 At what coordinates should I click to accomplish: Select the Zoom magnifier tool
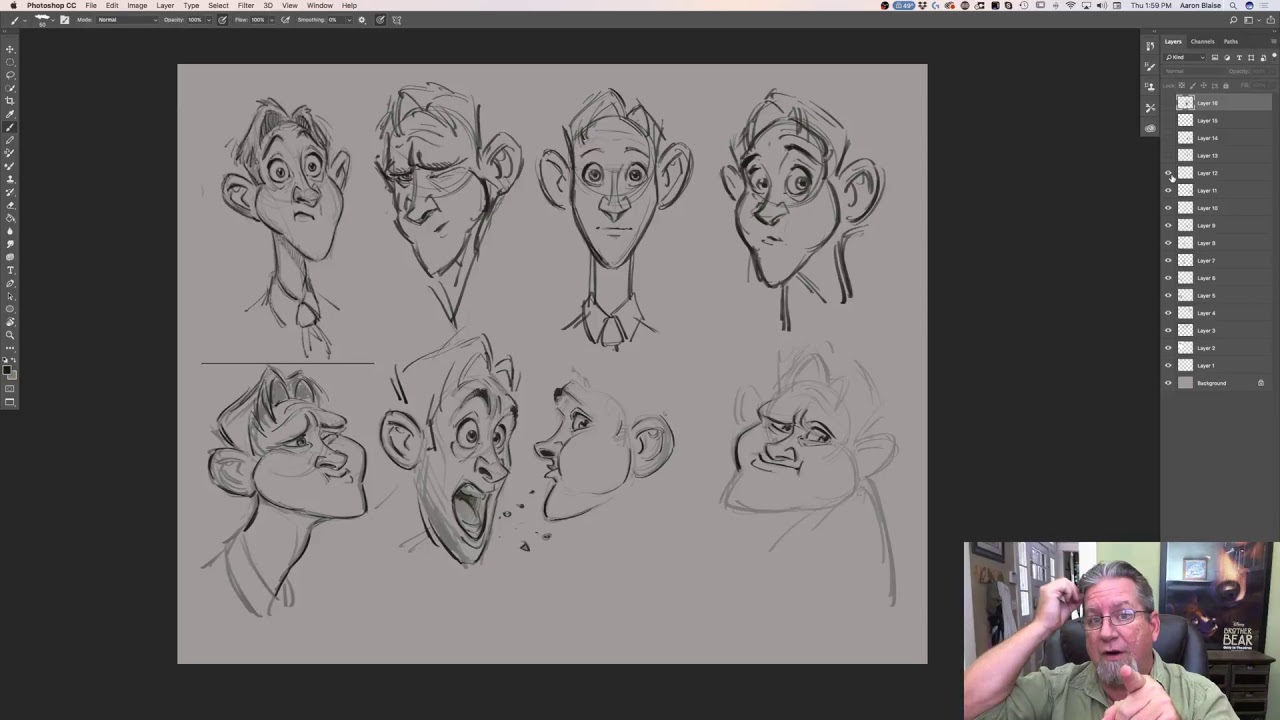(x=10, y=334)
